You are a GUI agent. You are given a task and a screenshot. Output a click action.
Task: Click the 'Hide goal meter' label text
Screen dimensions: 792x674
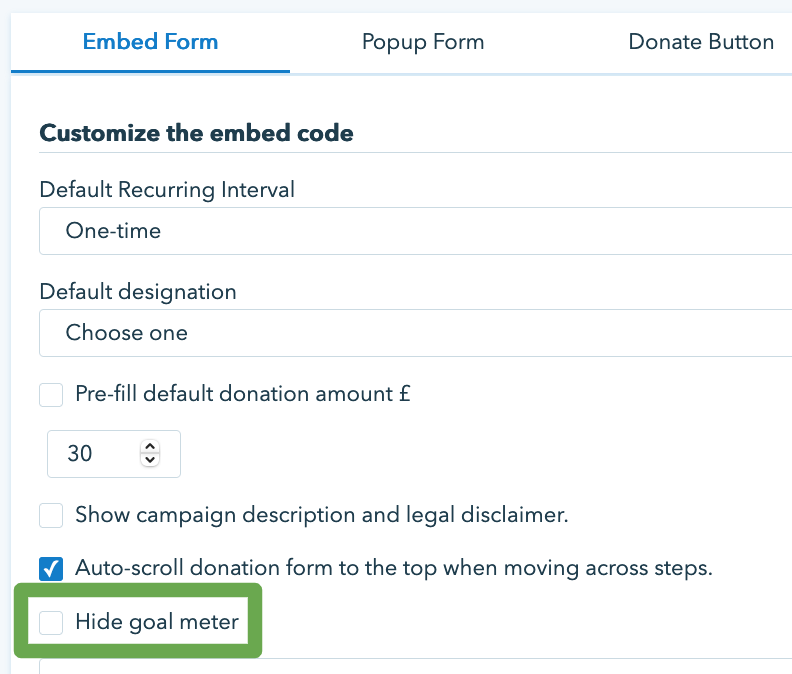[x=157, y=623]
